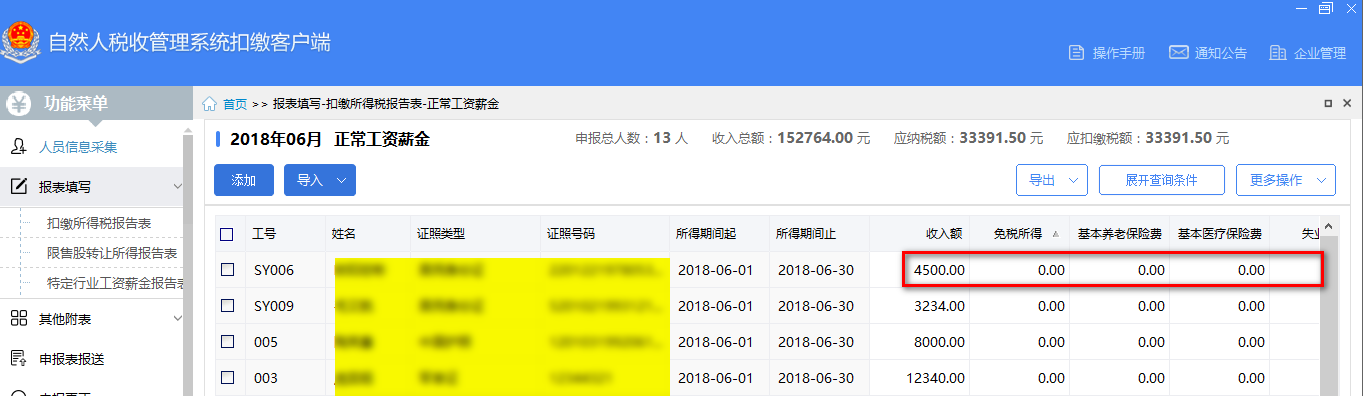Check the row SY006 checkbox
This screenshot has height=396, width=1363.
coord(227,270)
